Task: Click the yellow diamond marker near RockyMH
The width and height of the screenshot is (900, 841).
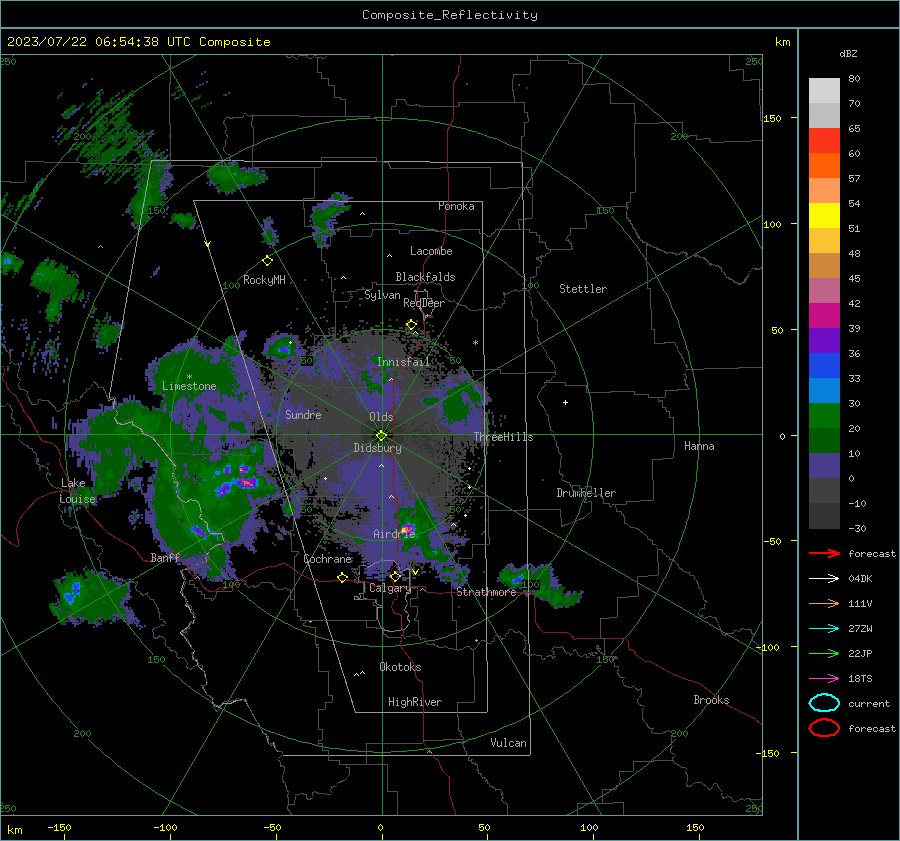Action: pyautogui.click(x=267, y=261)
